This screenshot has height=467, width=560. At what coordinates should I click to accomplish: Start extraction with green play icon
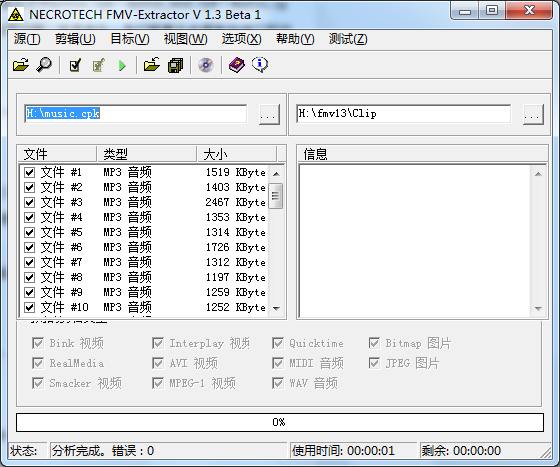(122, 65)
